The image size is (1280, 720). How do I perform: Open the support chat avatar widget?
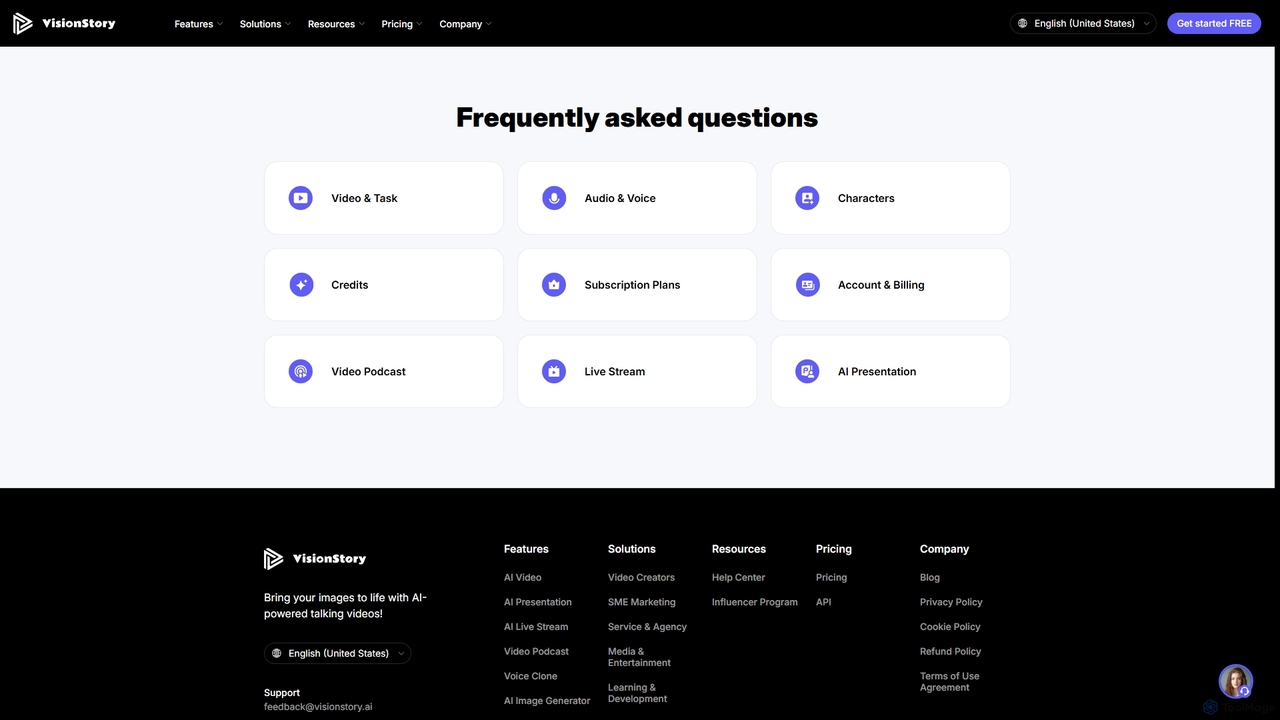pyautogui.click(x=1236, y=681)
